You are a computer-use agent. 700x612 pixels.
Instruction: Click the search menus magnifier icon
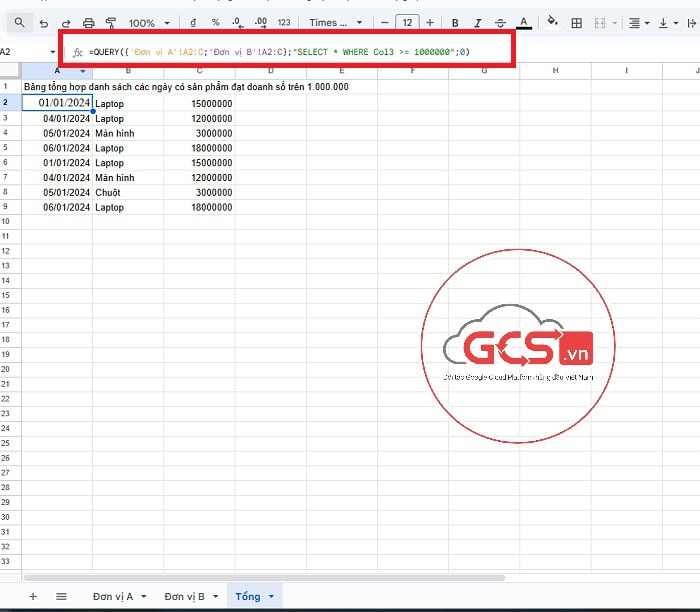pos(19,22)
